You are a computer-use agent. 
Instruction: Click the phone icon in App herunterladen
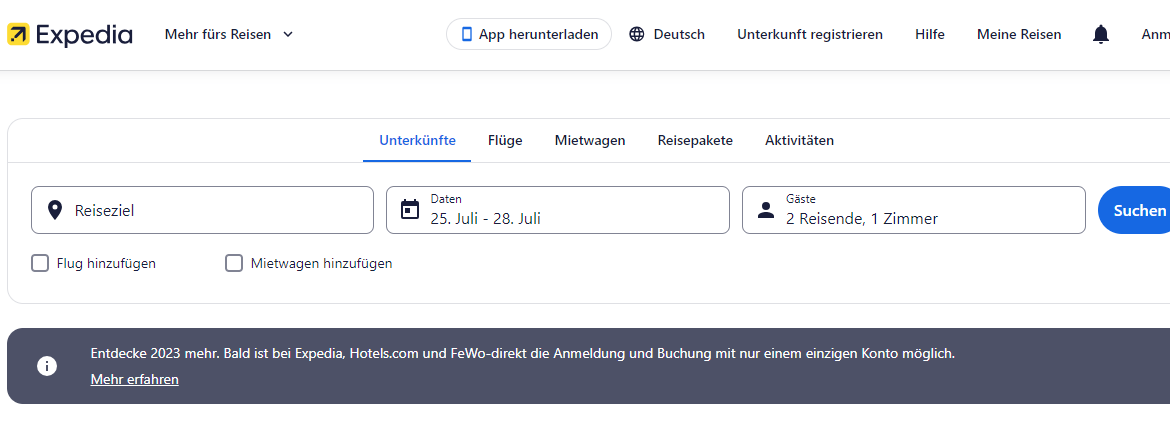(466, 34)
